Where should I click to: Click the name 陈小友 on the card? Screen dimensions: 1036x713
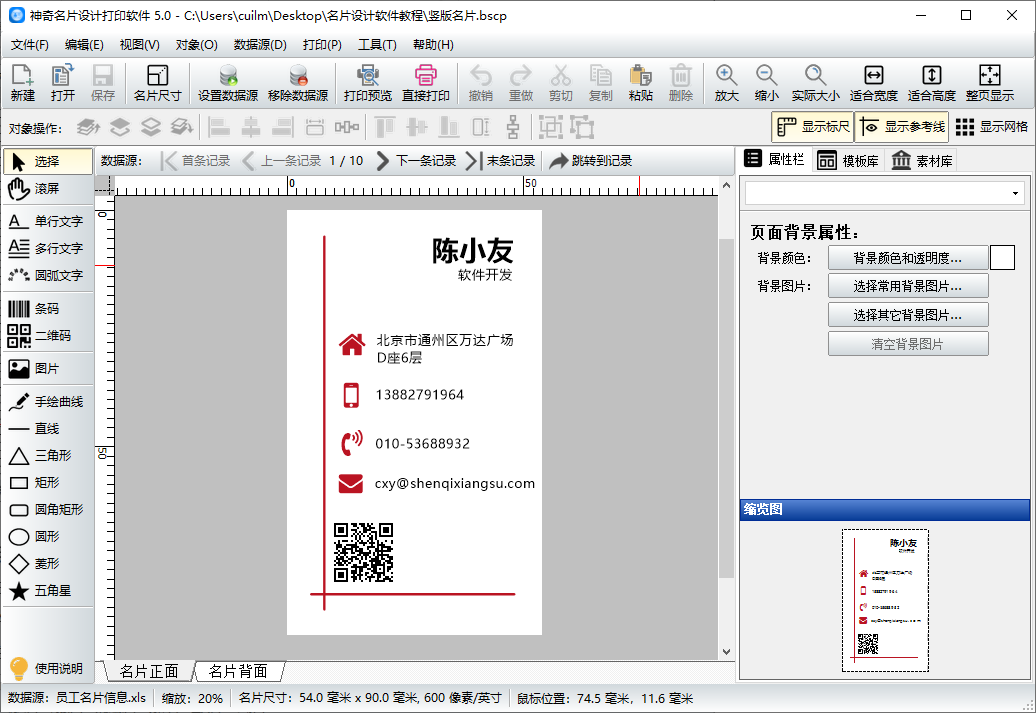472,251
